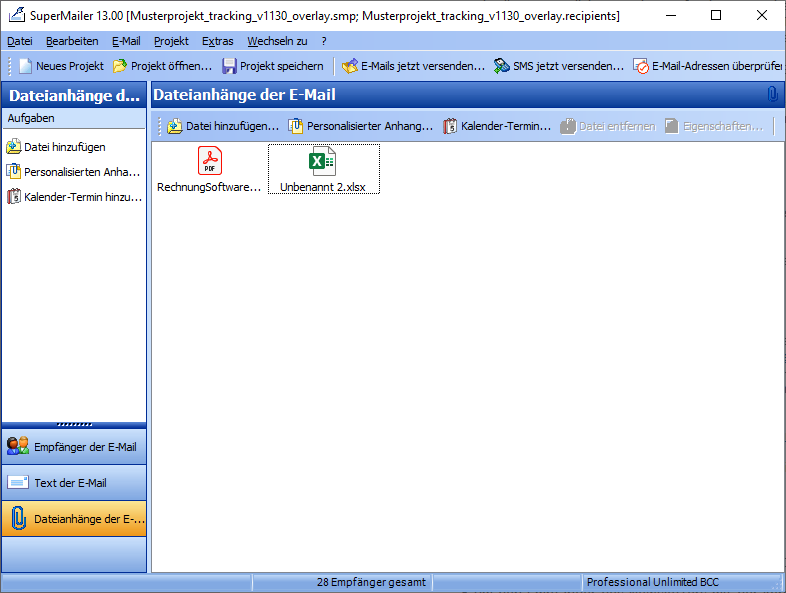Click Kalender-Termin hinzufügen sidebar task
This screenshot has height=593, width=786.
(x=74, y=197)
